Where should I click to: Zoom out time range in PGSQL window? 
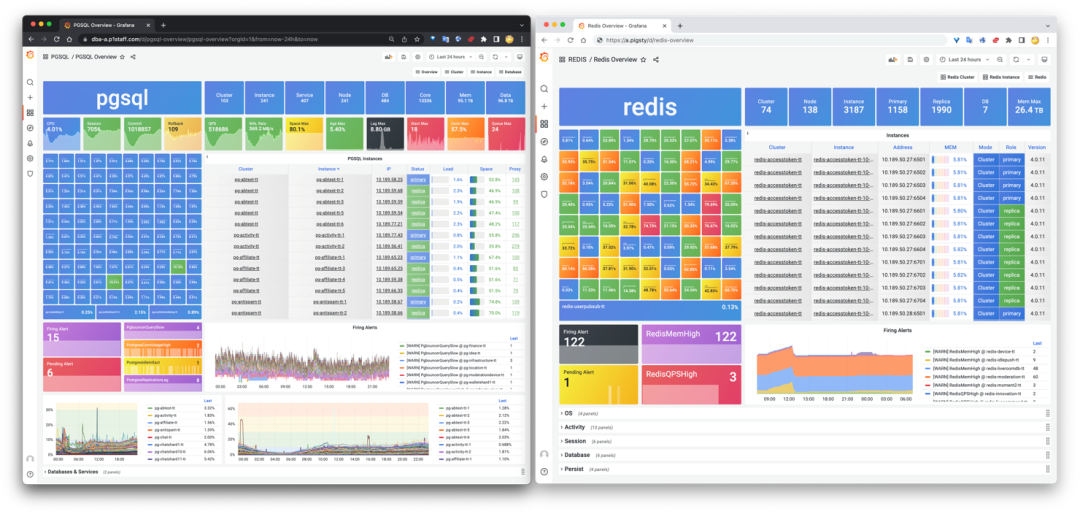[x=481, y=56]
